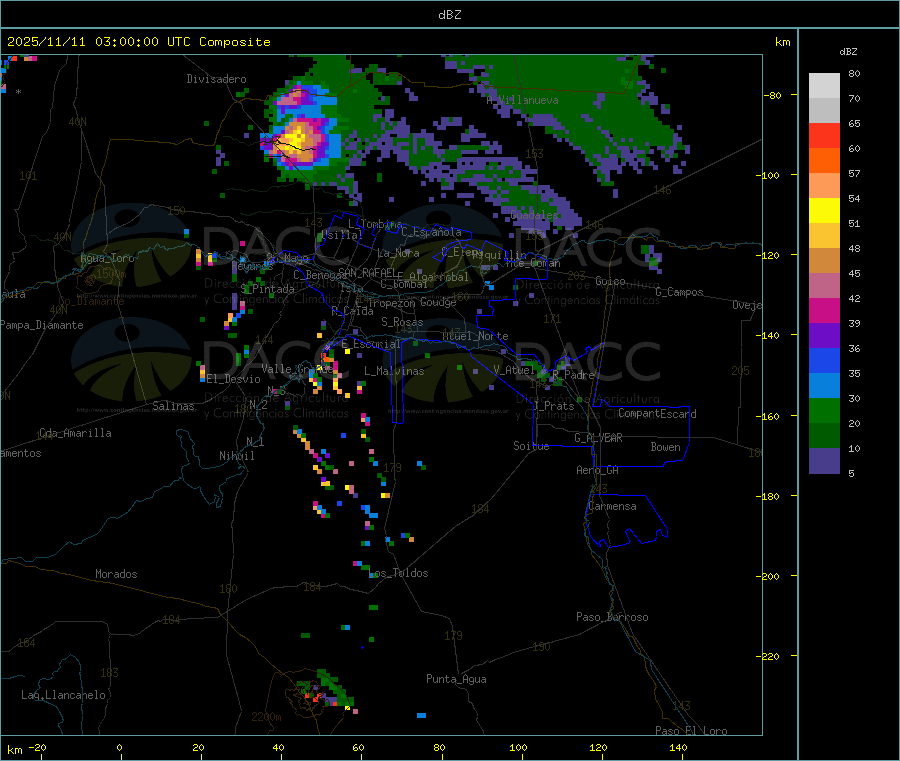The width and height of the screenshot is (900, 761).
Task: Click the 'Guico' map label
Action: pyautogui.click(x=610, y=281)
